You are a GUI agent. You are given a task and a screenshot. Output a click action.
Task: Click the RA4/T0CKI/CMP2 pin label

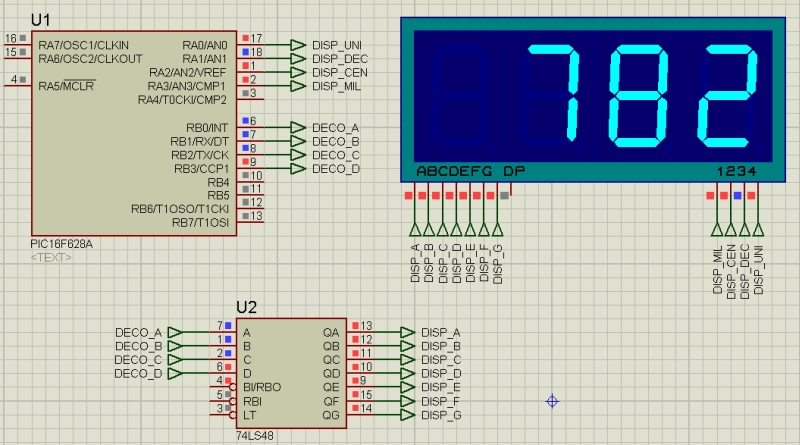182,100
